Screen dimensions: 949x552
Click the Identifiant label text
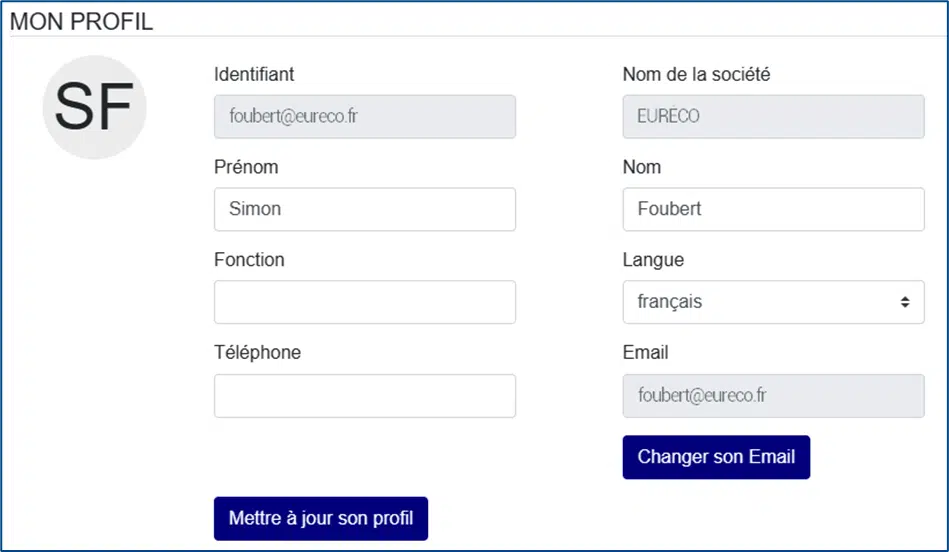pos(254,74)
